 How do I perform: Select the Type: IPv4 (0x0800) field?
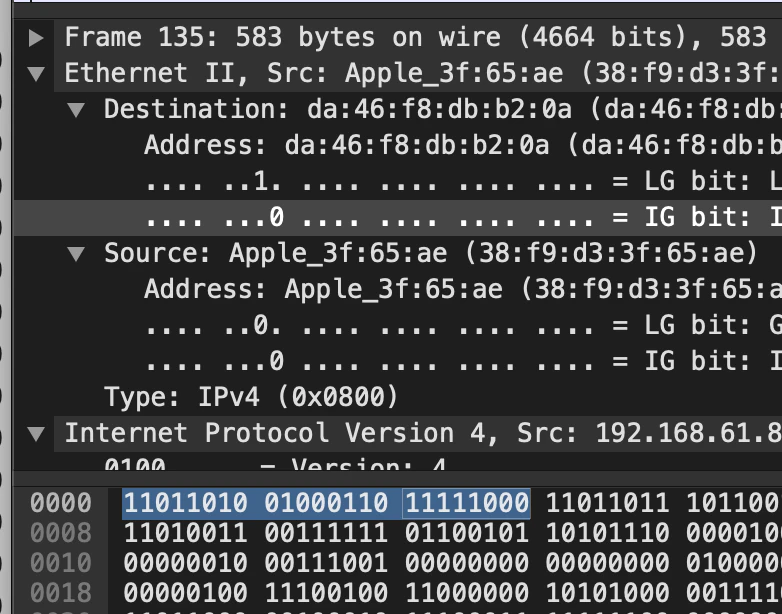point(251,398)
